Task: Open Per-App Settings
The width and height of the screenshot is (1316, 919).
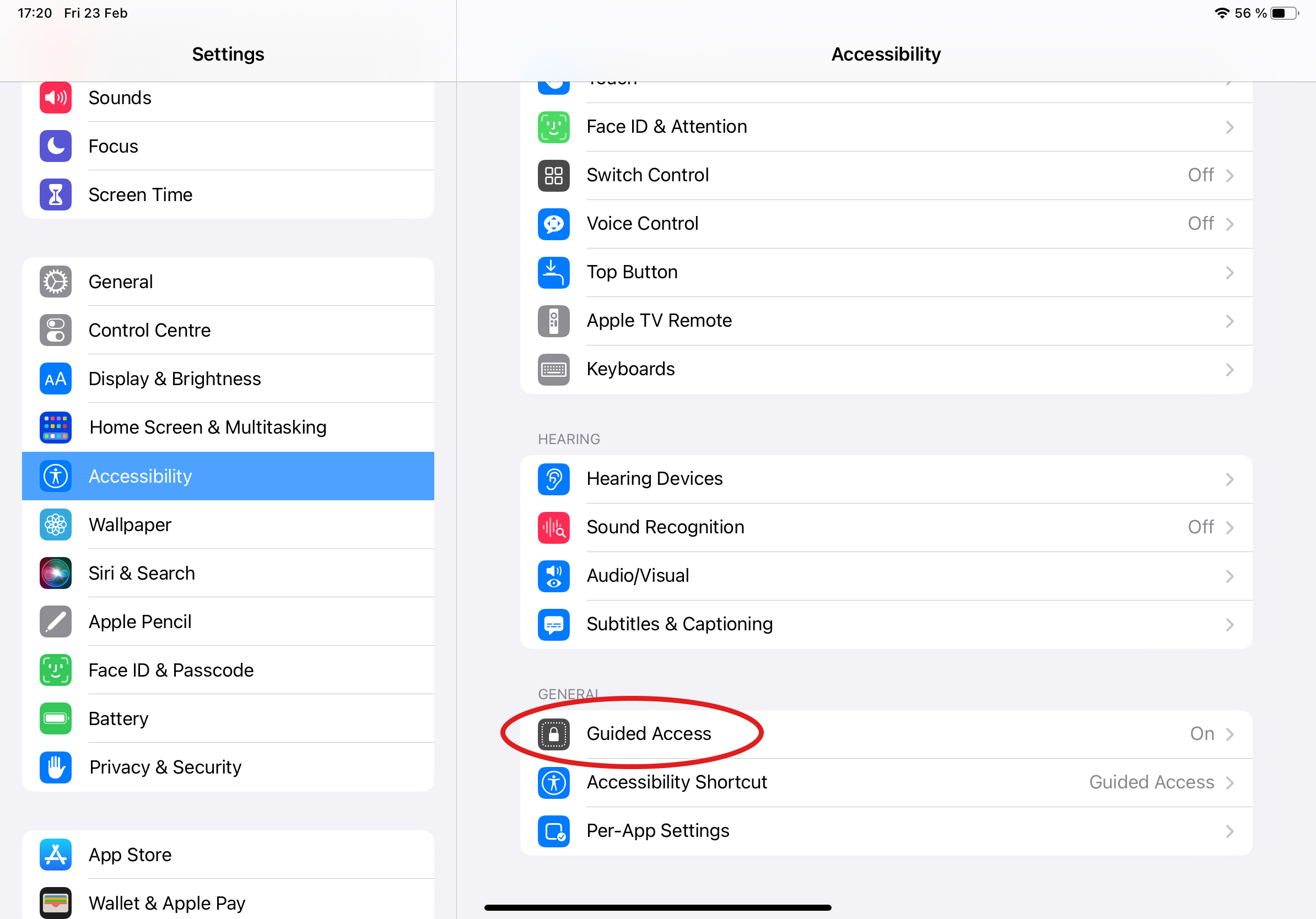Action: tap(886, 831)
